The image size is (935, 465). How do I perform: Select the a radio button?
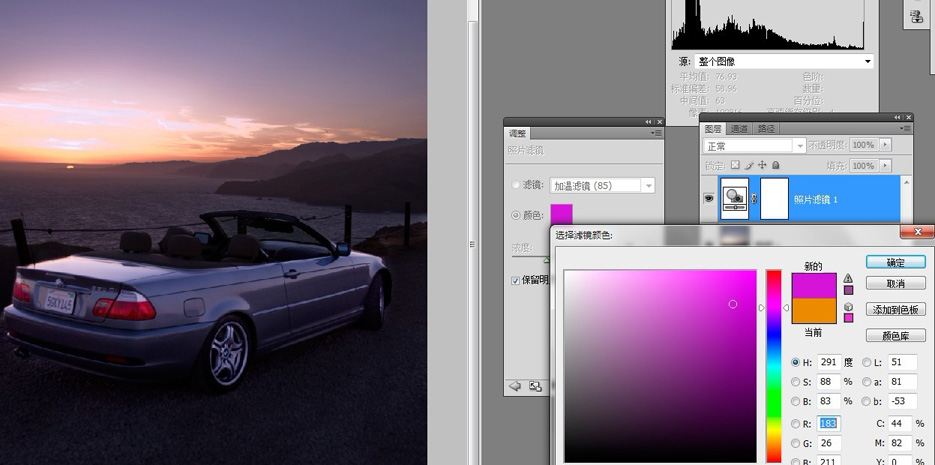(866, 382)
